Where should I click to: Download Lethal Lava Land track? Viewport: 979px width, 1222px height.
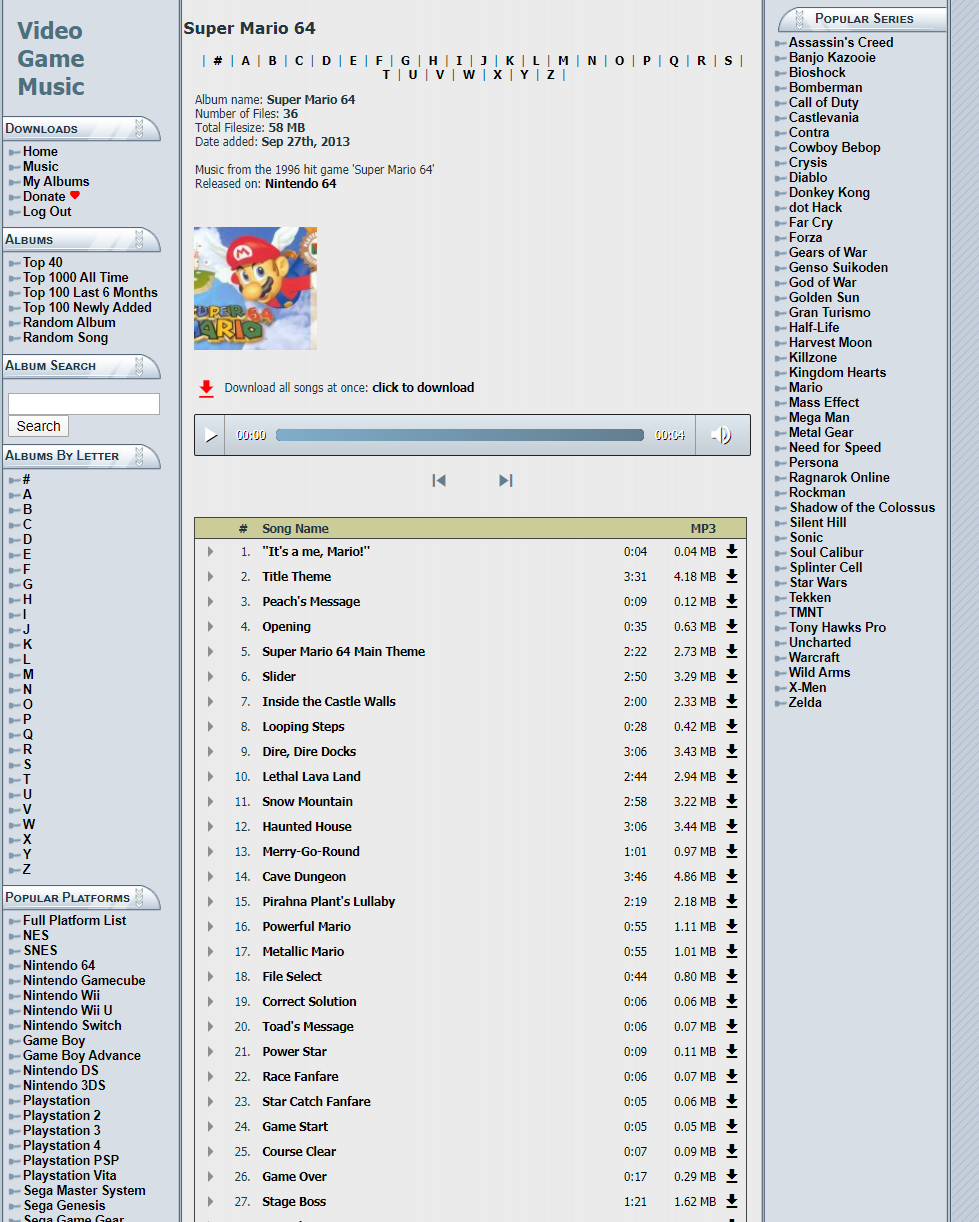(731, 776)
